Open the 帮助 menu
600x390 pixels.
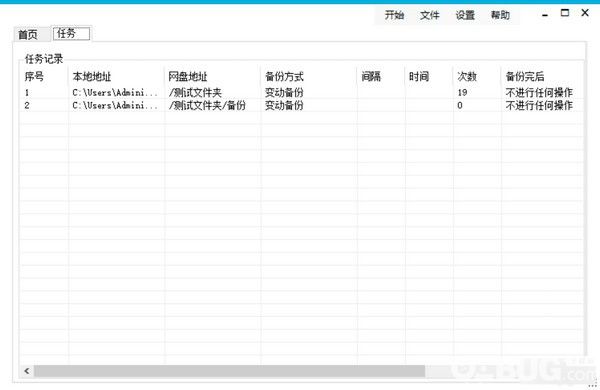tap(500, 15)
